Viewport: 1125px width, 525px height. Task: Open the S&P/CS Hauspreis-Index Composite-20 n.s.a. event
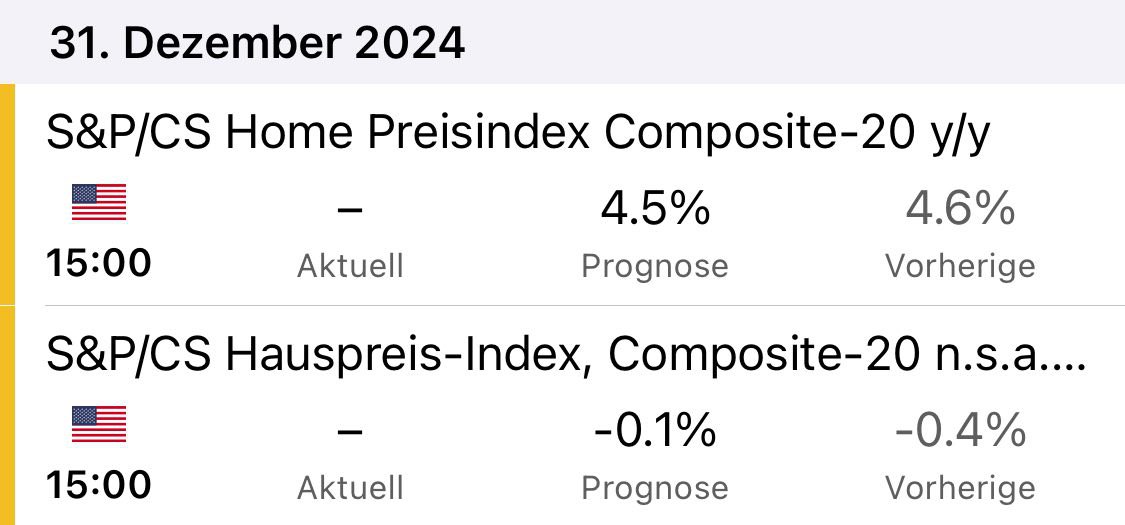[x=565, y=355]
